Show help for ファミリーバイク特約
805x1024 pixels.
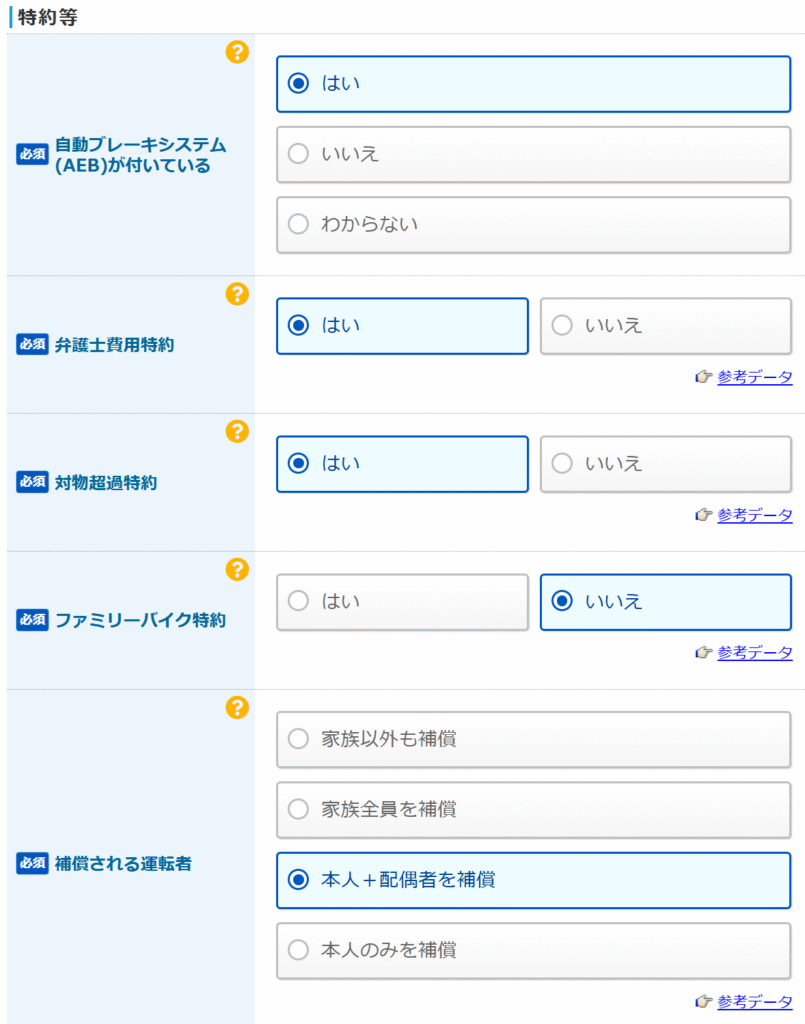click(236, 570)
